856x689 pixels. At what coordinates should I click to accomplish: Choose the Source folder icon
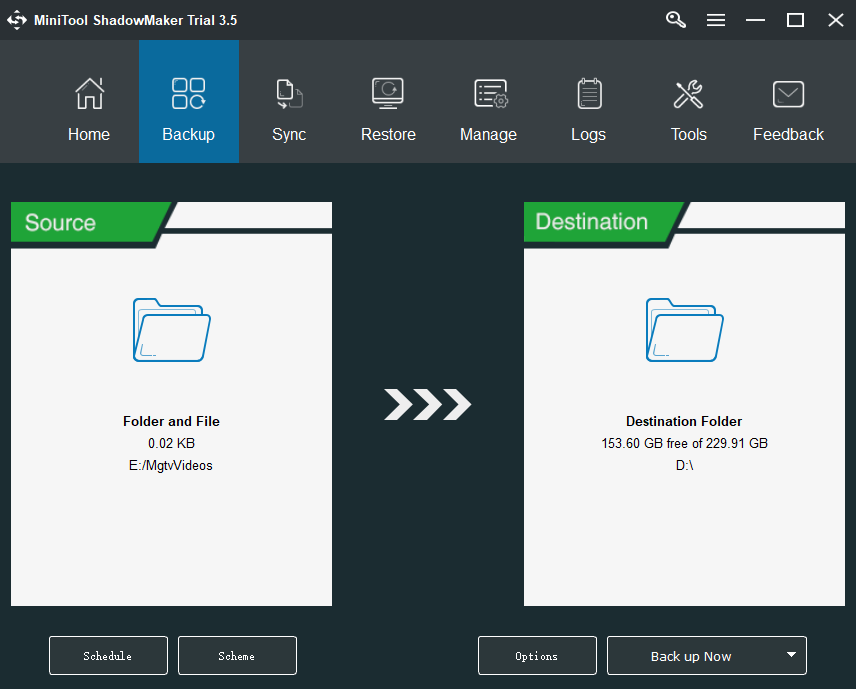point(172,330)
